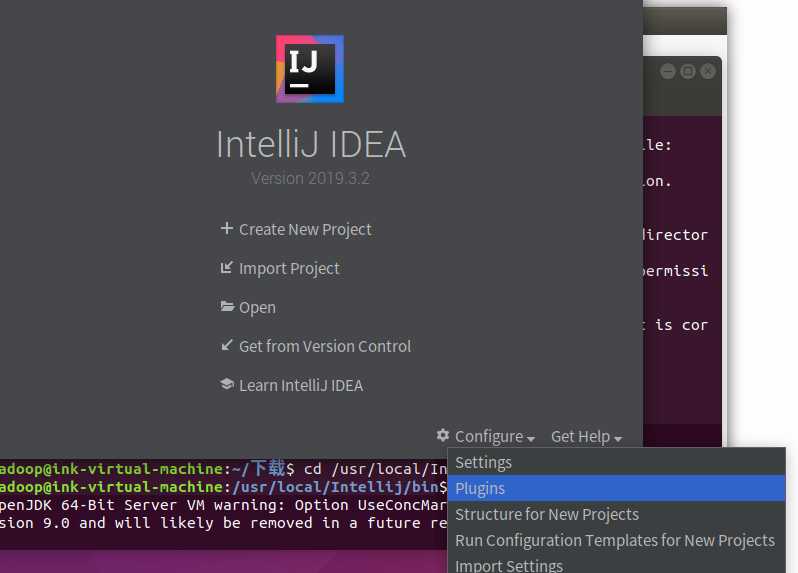The height and width of the screenshot is (573, 798).
Task: Expand the Get Help dropdown
Action: (586, 437)
